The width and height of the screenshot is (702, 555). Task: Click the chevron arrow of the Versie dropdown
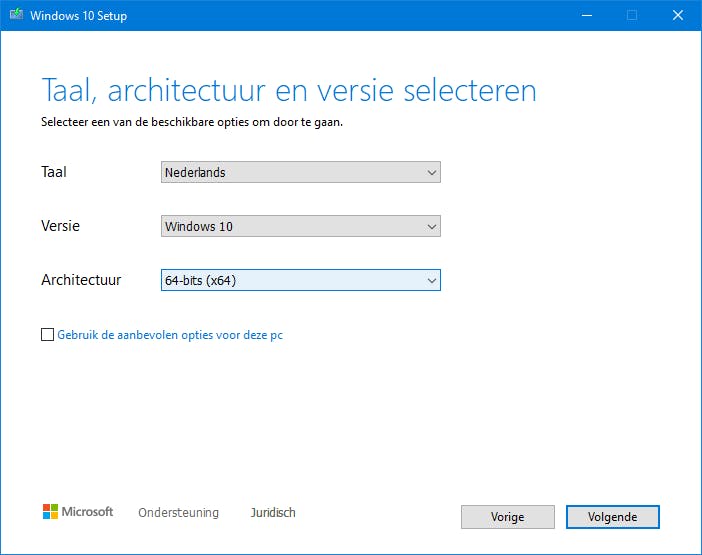click(432, 227)
